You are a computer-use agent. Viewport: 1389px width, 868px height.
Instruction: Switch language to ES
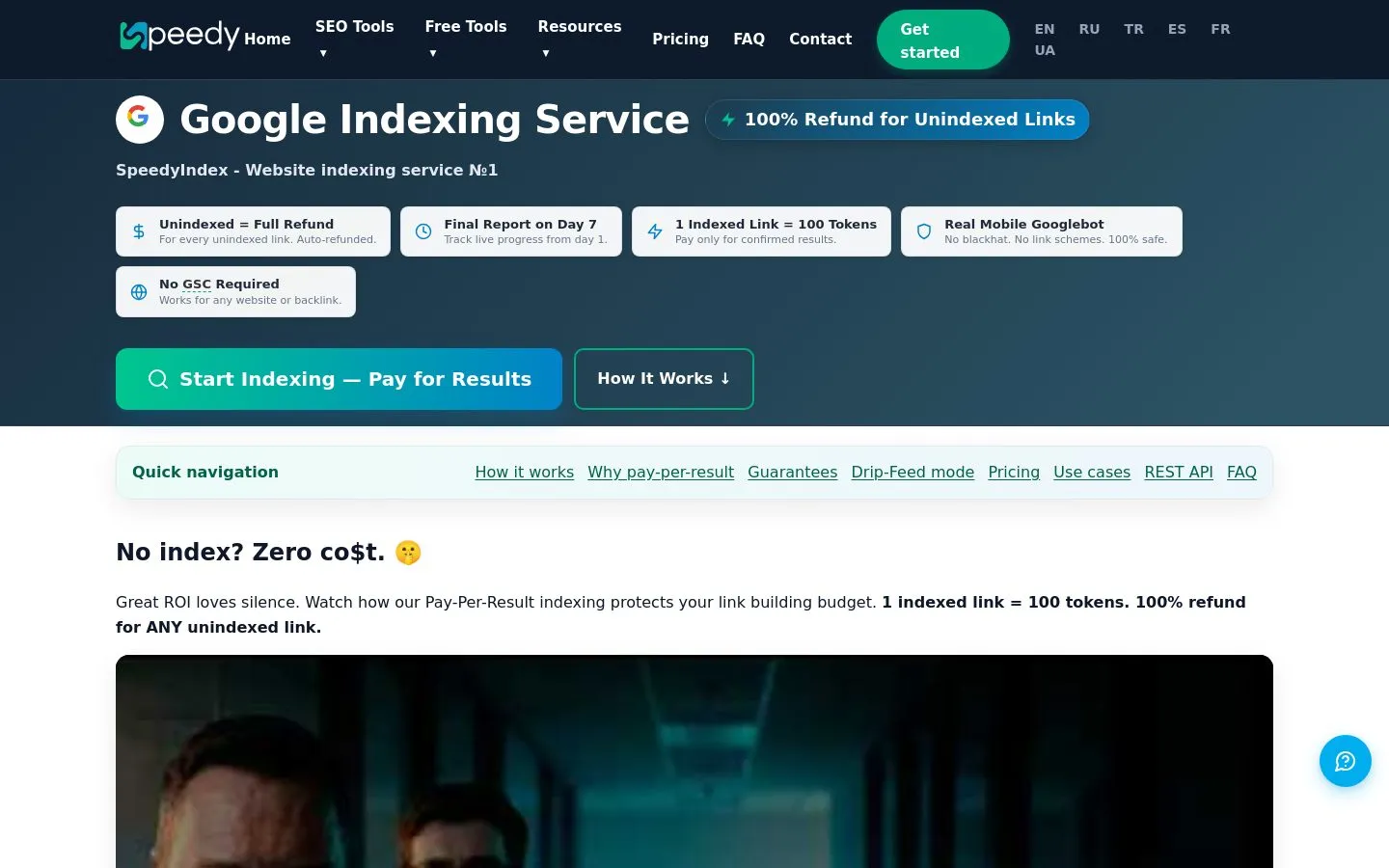click(x=1177, y=29)
